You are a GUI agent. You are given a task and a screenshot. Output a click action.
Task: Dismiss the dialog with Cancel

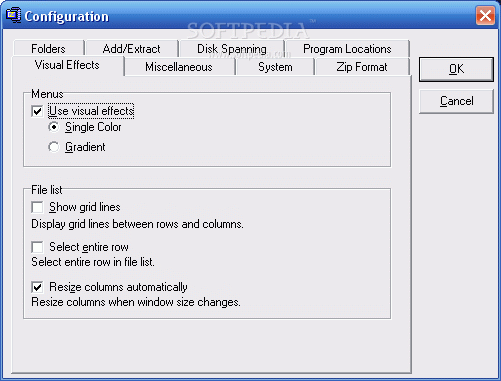tap(456, 101)
